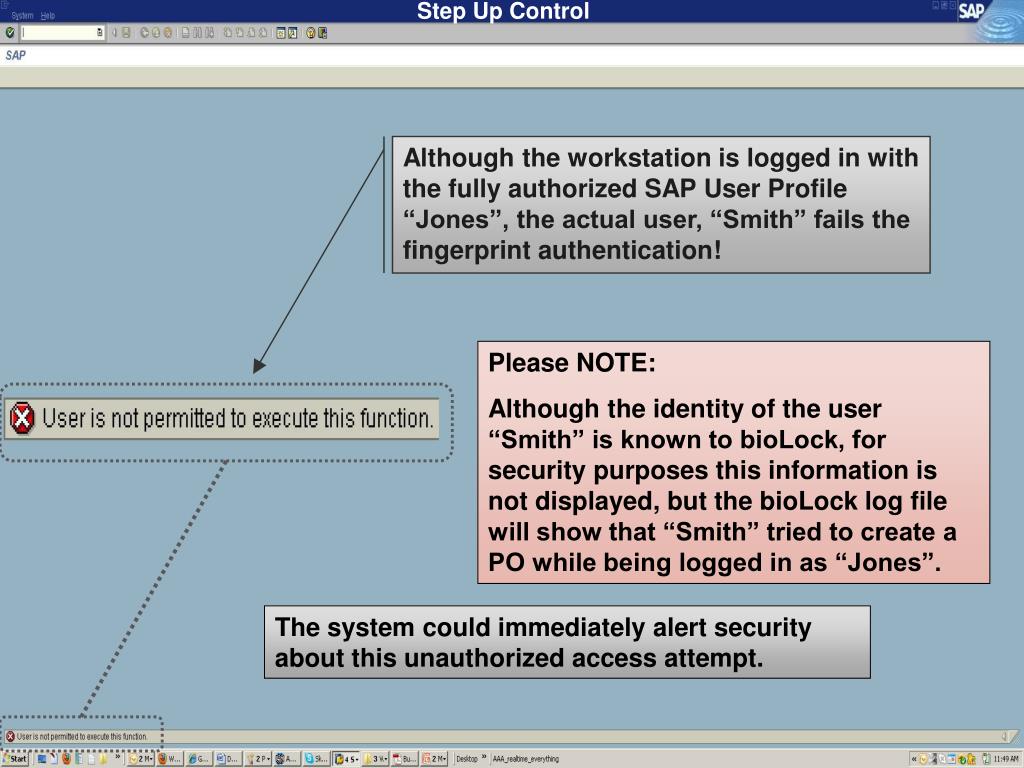Open the '4 S' SAP taskbar group
Viewport: 1024px width, 768px height.
pyautogui.click(x=346, y=759)
